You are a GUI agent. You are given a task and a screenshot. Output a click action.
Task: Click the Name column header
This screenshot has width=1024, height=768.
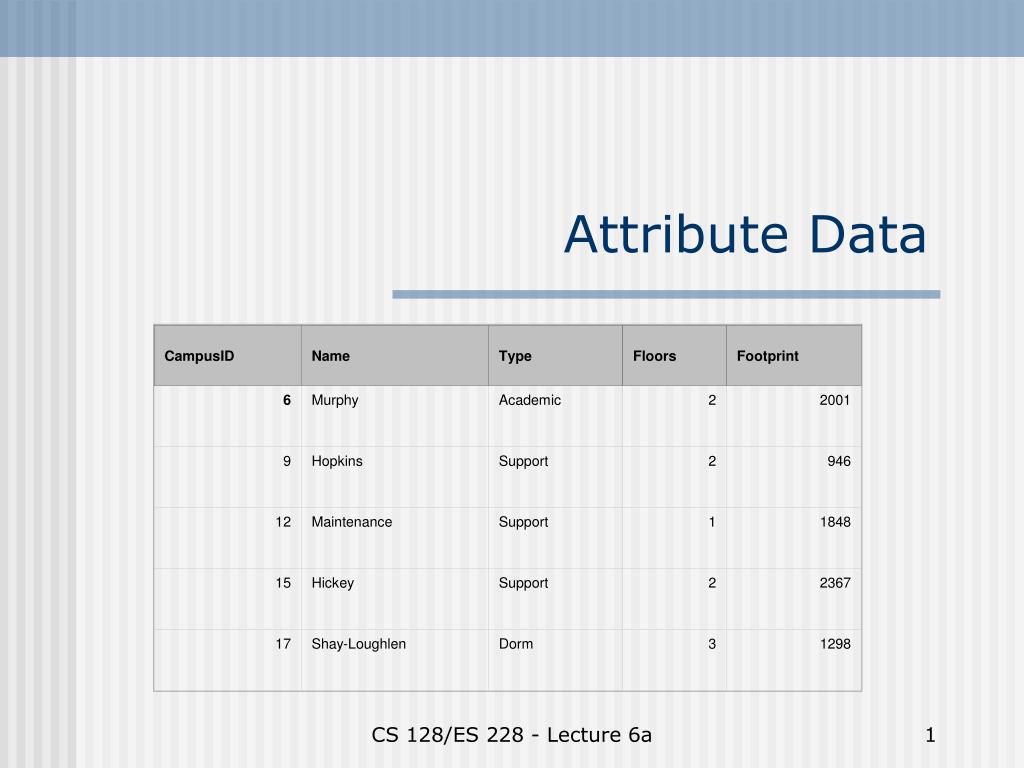(x=331, y=355)
